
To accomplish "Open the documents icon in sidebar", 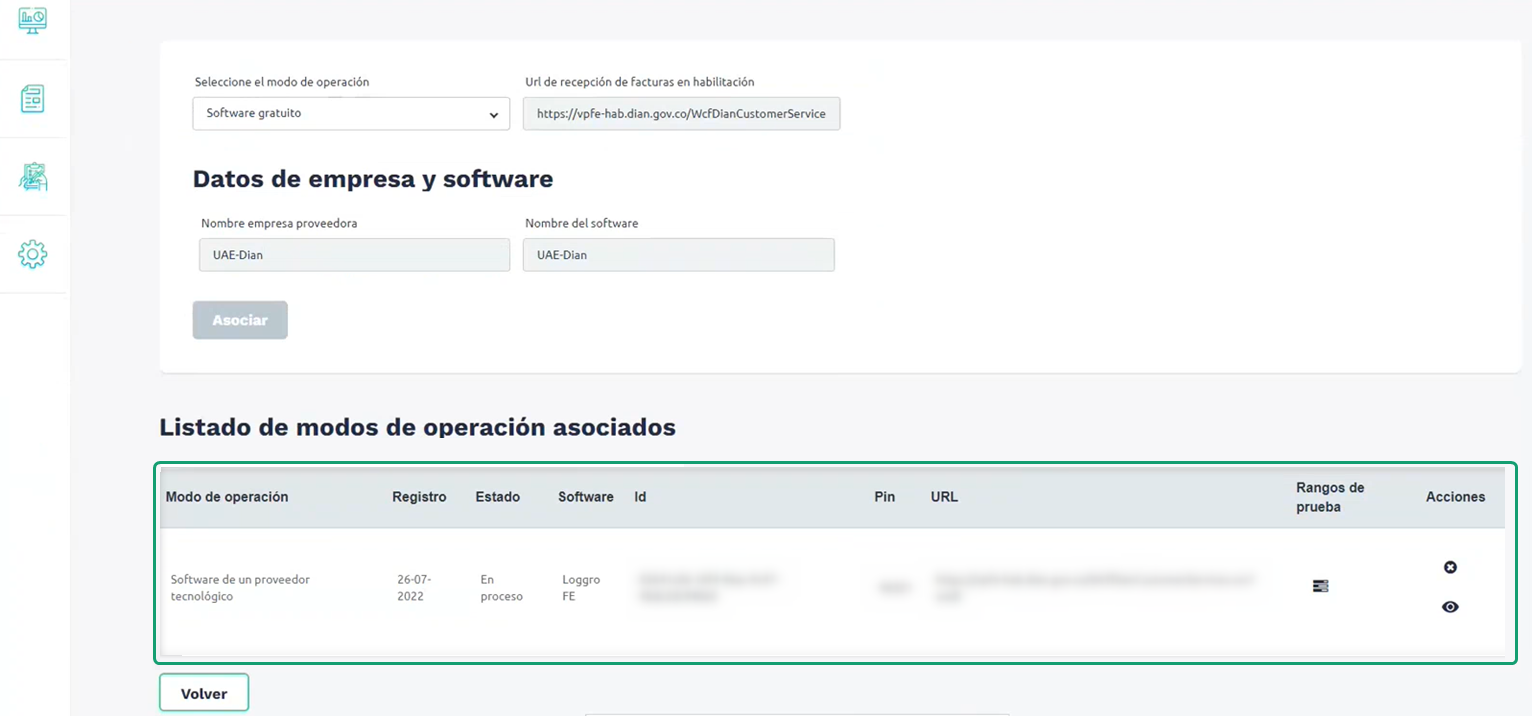I will point(32,98).
